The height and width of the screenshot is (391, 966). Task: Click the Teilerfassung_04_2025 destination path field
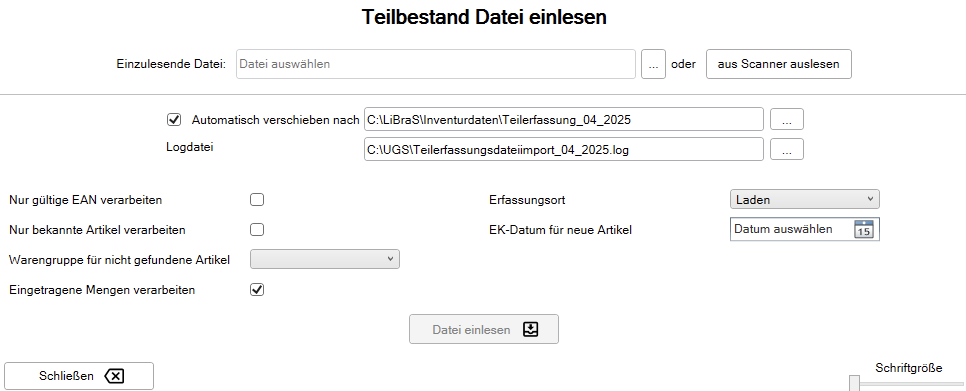[564, 119]
